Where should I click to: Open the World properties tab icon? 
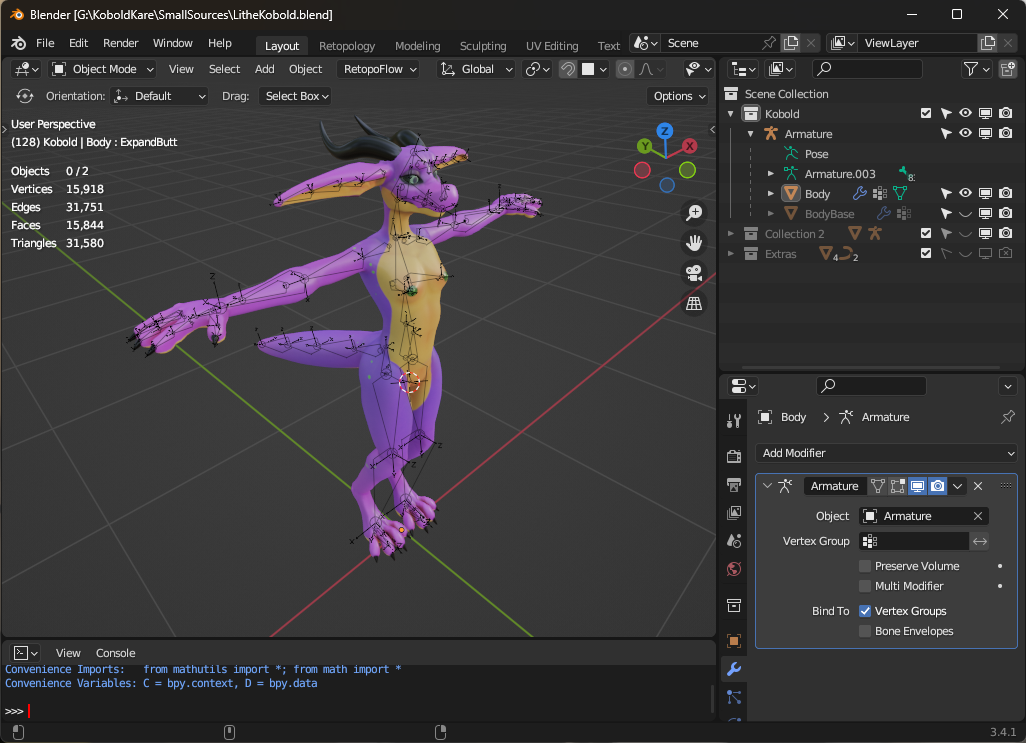click(734, 569)
